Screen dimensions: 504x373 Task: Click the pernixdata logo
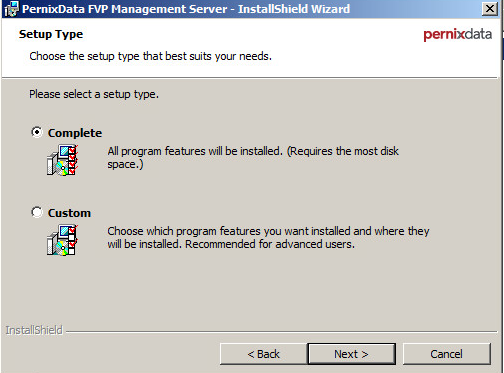(x=457, y=34)
